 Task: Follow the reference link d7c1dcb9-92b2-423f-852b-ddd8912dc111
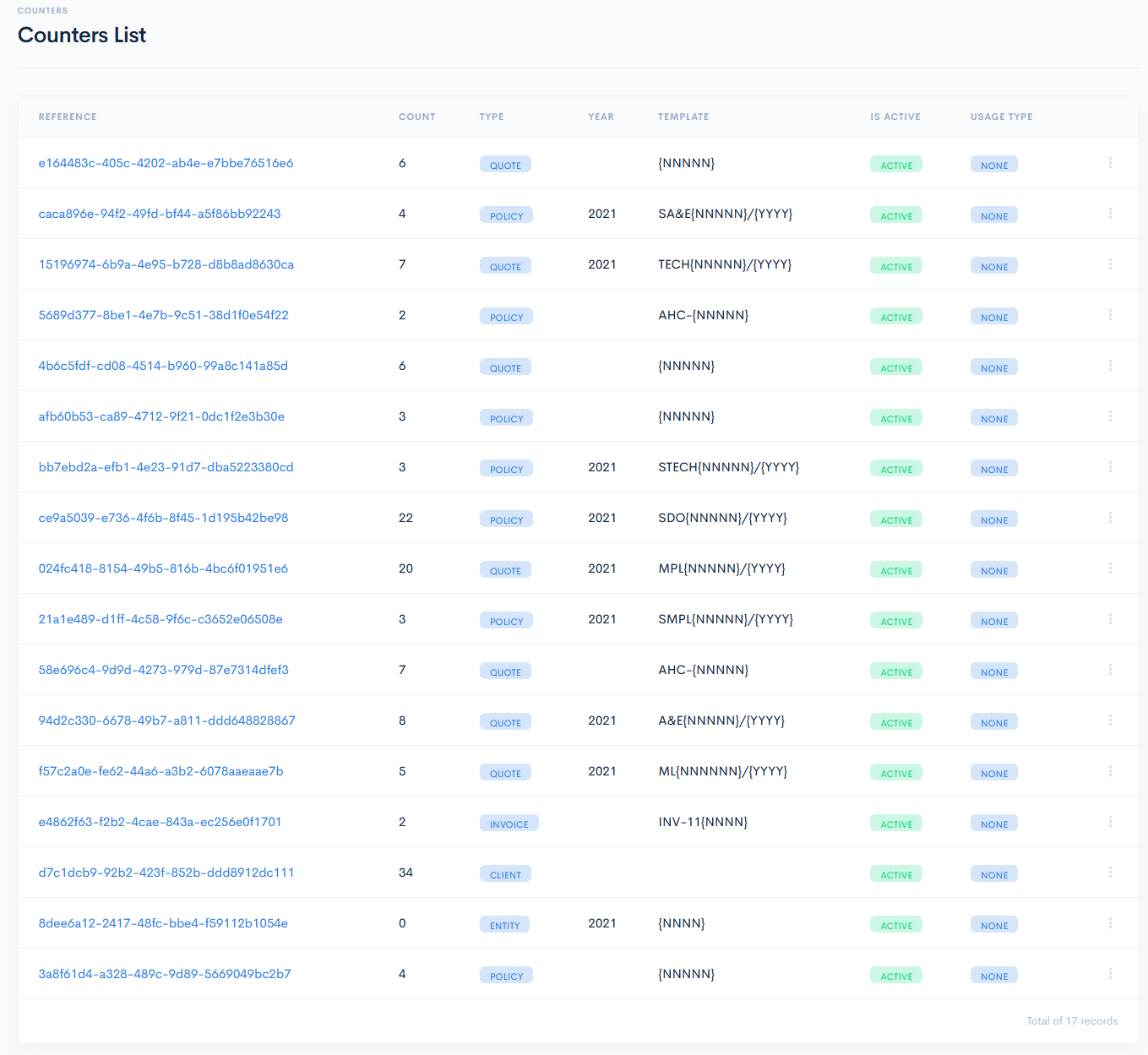coord(166,873)
